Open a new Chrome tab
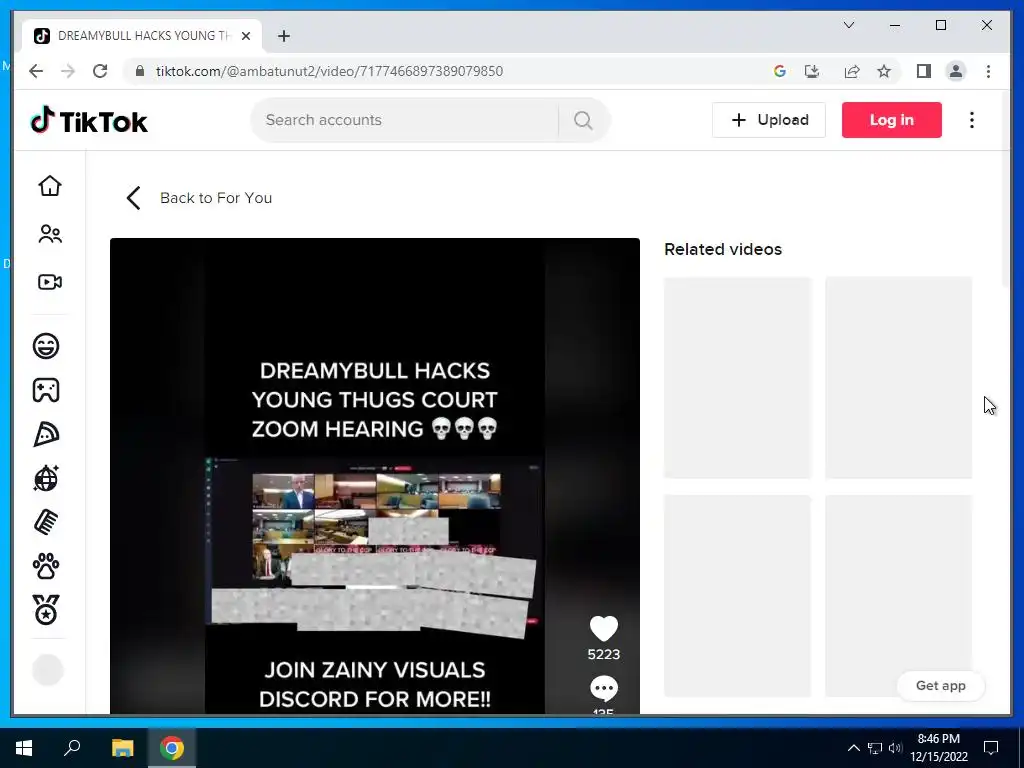The height and width of the screenshot is (768, 1024). click(x=283, y=36)
